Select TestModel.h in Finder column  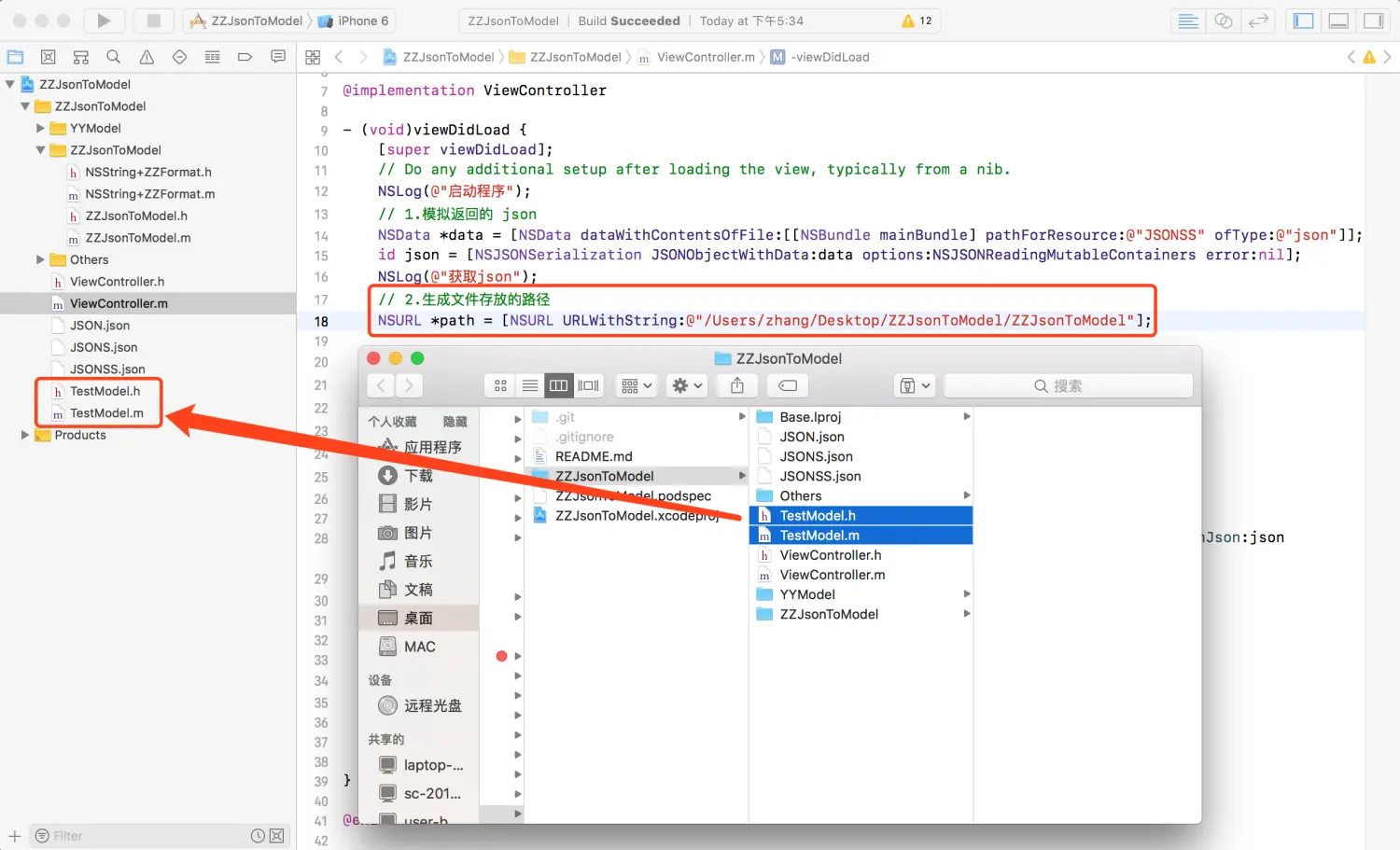(x=861, y=515)
